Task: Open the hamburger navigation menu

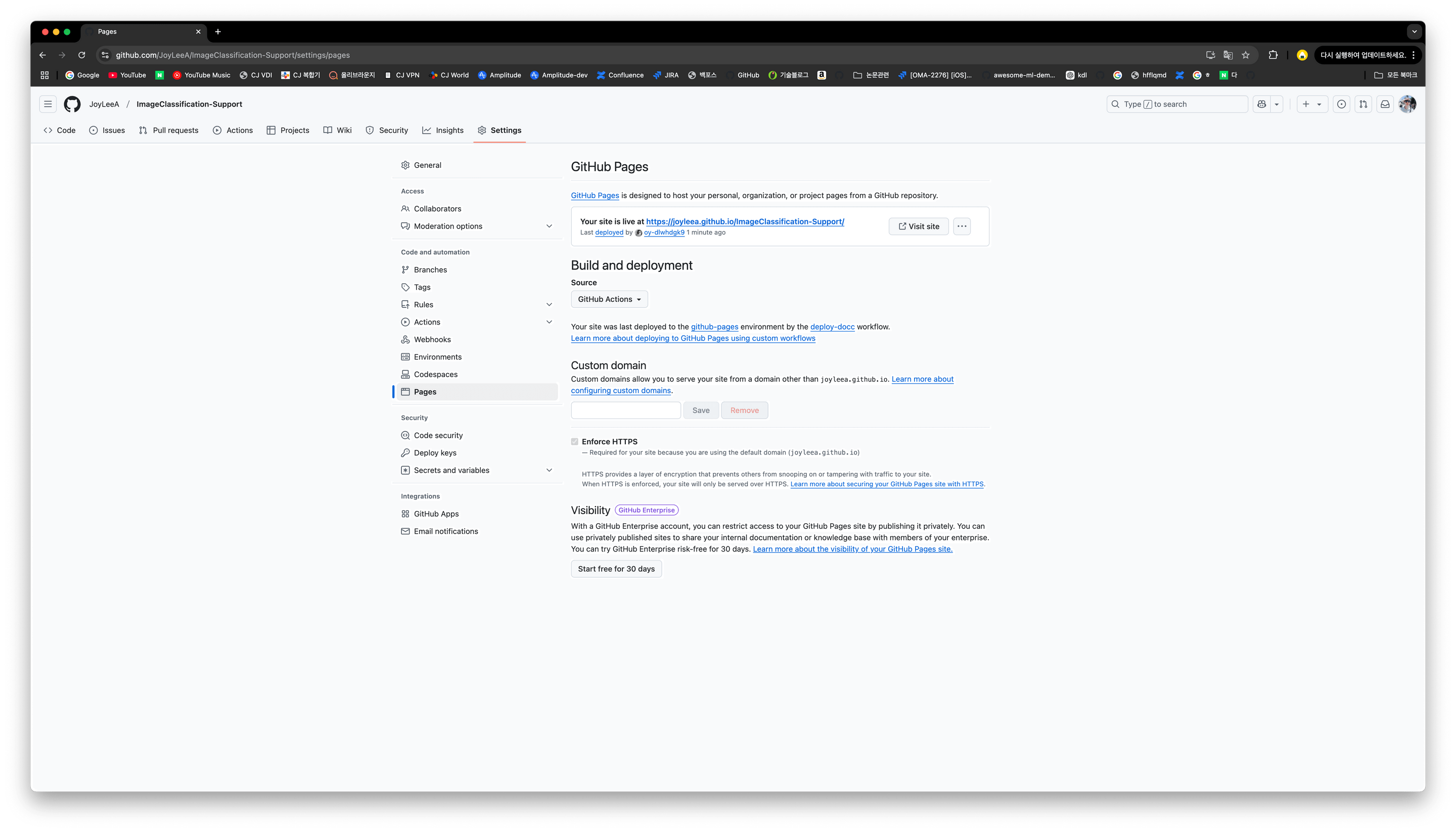Action: pyautogui.click(x=48, y=104)
